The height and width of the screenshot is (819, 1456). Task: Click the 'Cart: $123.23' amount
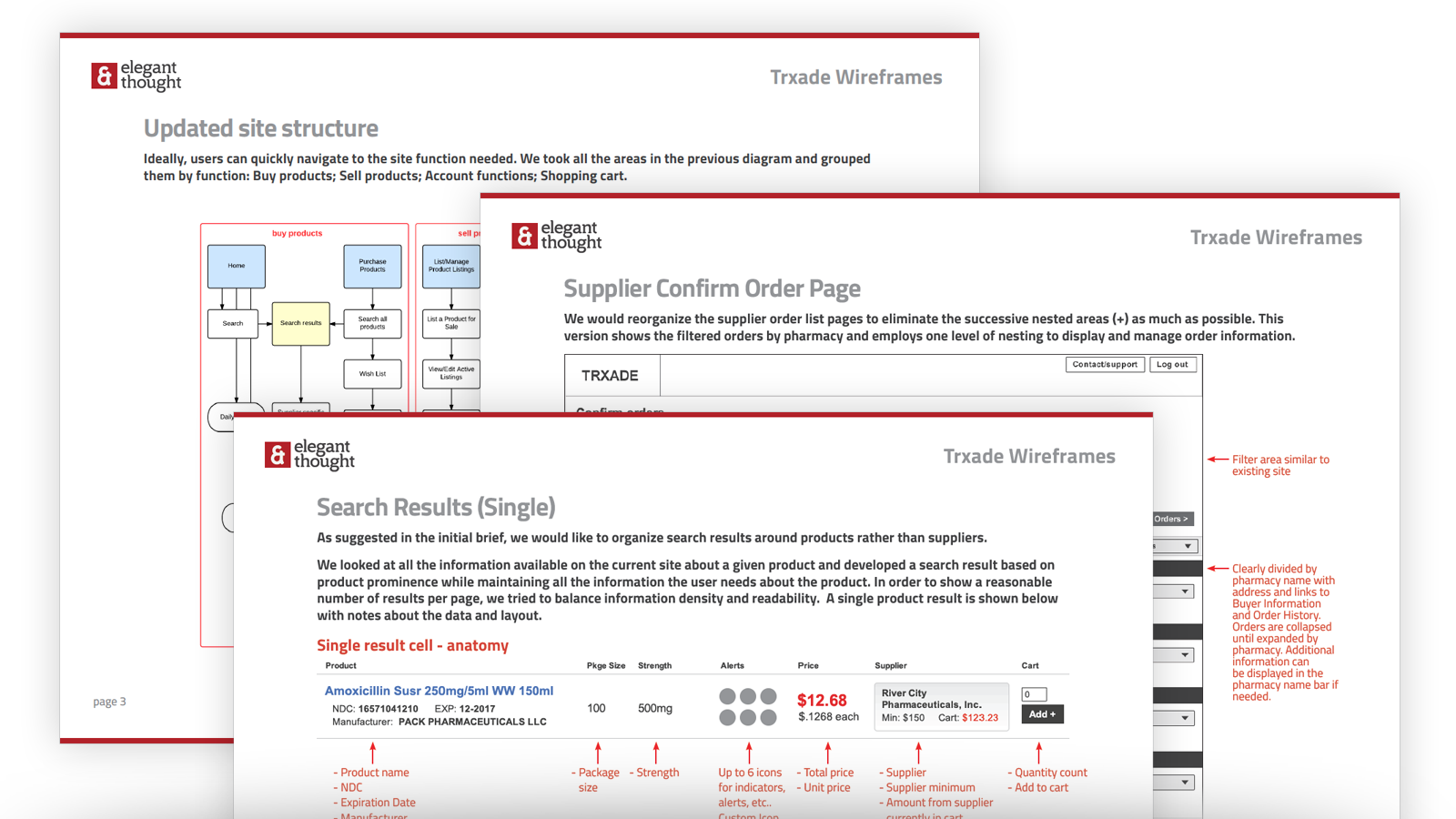tap(968, 718)
